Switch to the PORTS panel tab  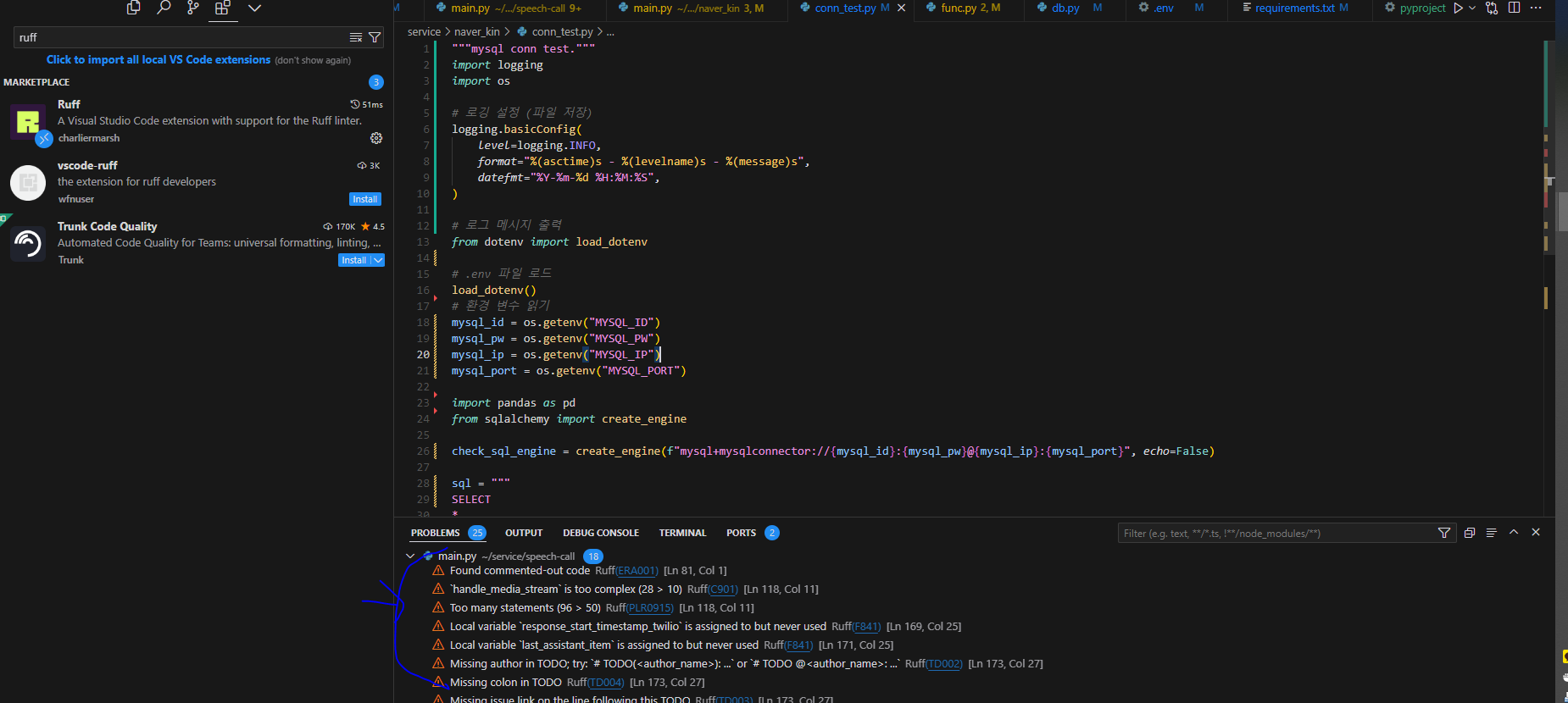pos(741,533)
